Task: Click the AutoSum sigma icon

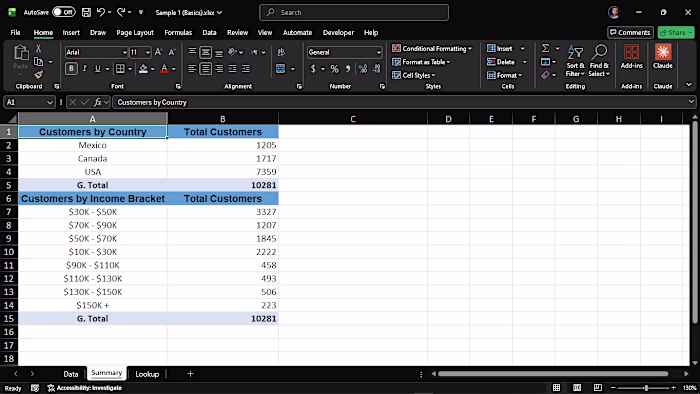Action: pyautogui.click(x=546, y=48)
